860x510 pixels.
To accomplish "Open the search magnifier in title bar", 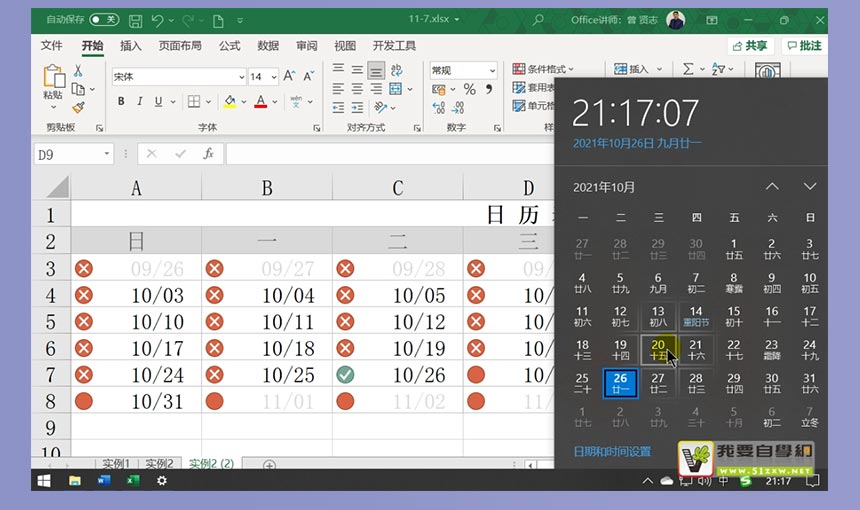I will click(x=538, y=20).
